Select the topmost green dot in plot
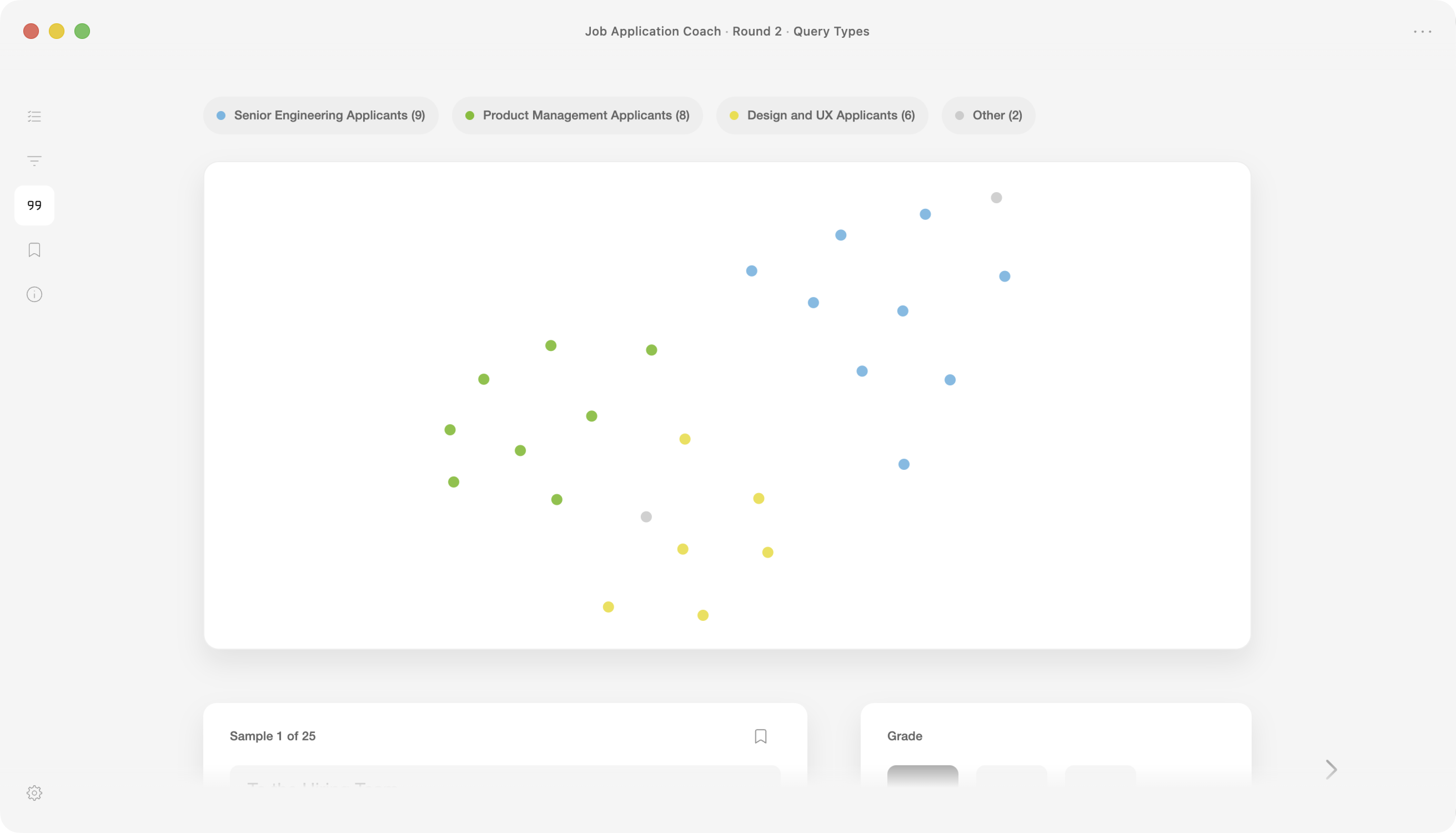Image resolution: width=1456 pixels, height=833 pixels. (551, 346)
